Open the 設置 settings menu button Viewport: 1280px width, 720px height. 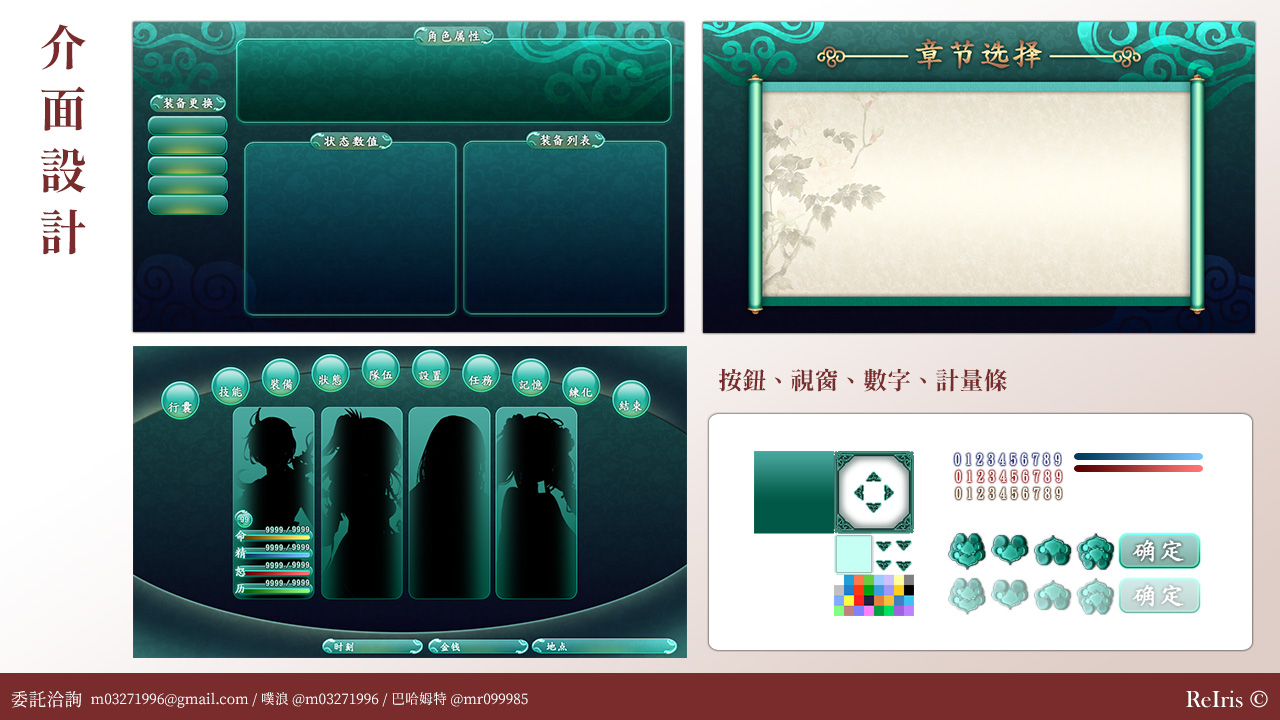click(431, 369)
